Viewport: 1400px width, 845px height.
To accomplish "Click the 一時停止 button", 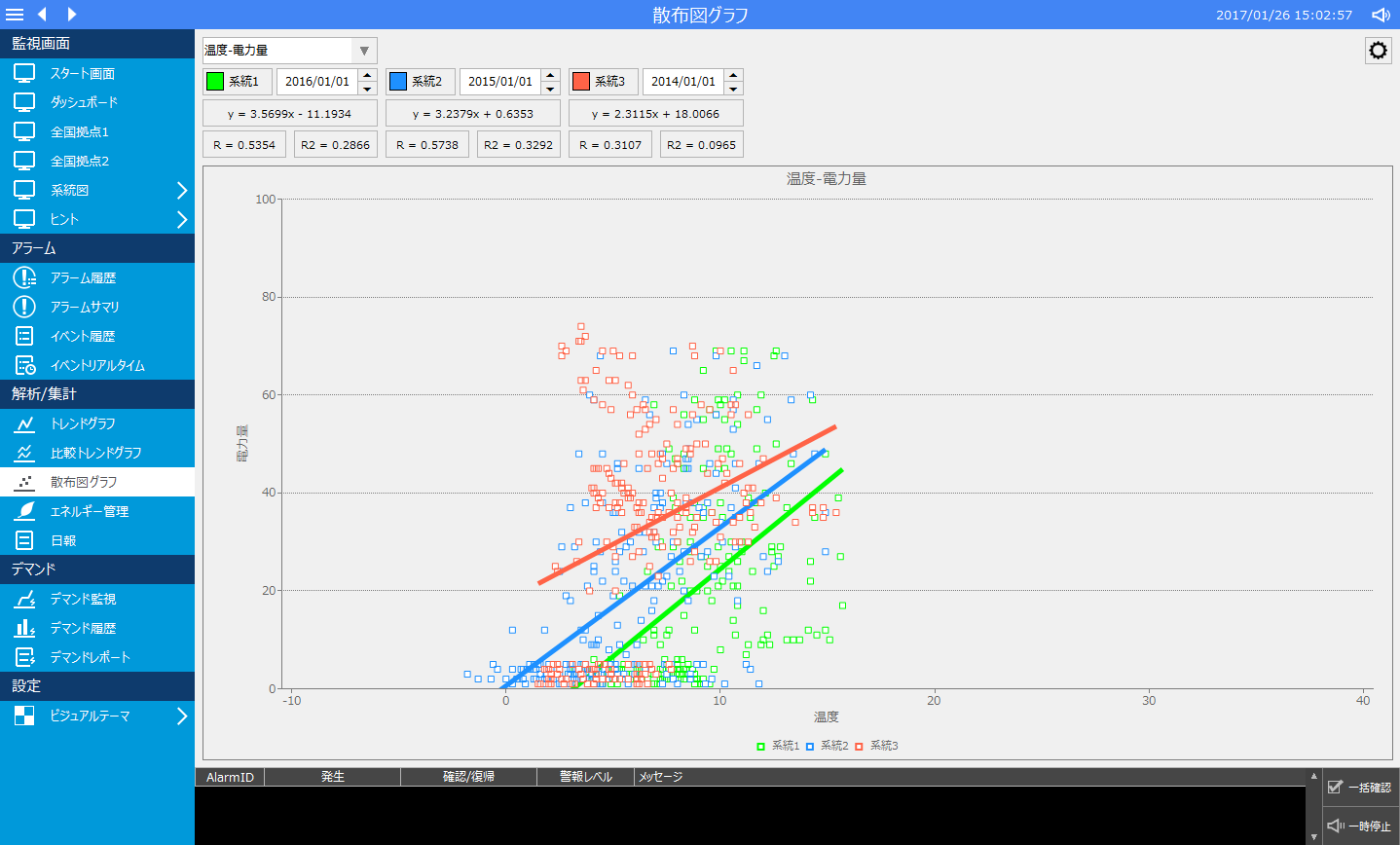I will pos(1361,826).
